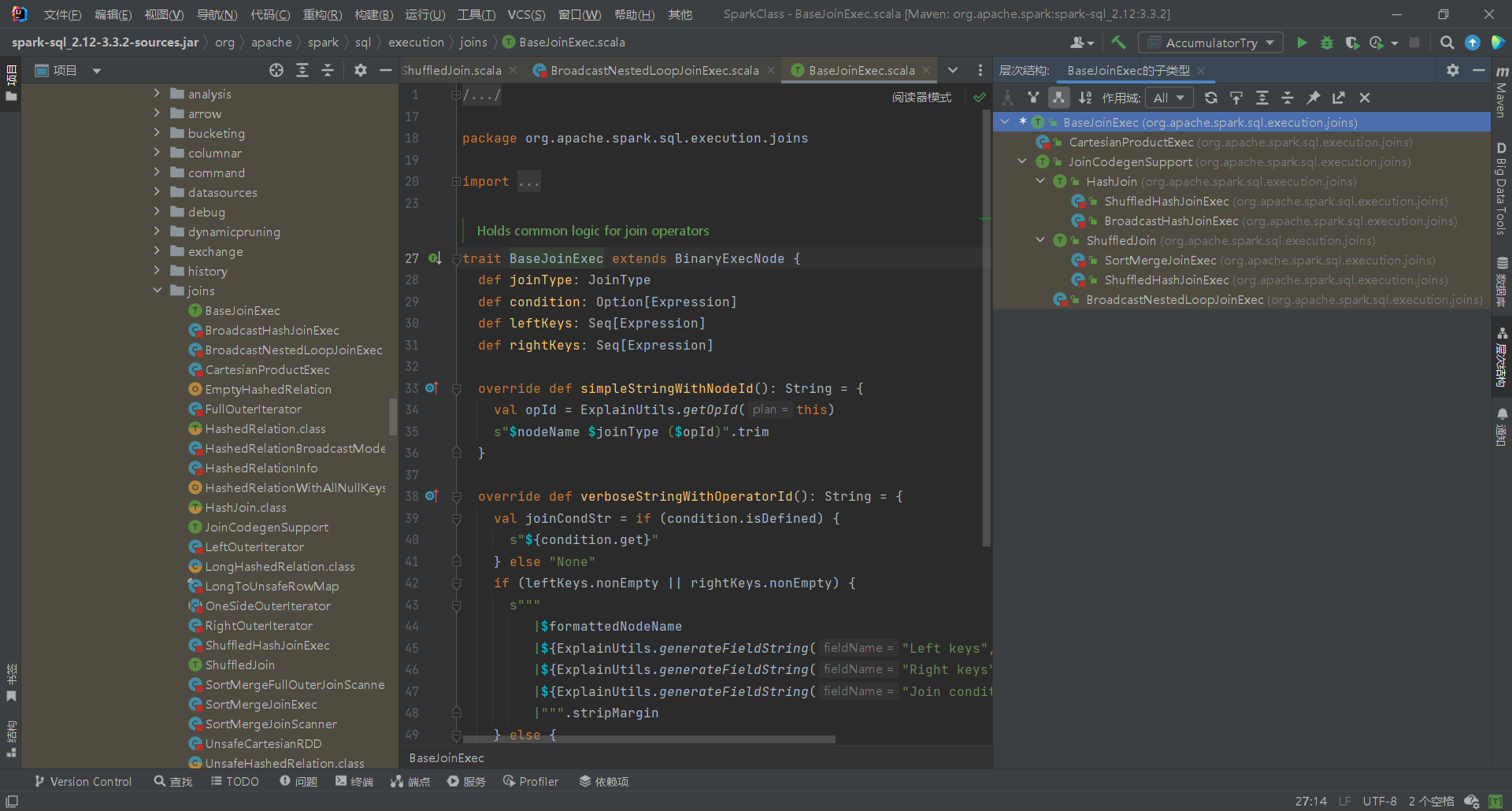The image size is (1512, 811).
Task: Open Version Control tool window
Action: 83,781
